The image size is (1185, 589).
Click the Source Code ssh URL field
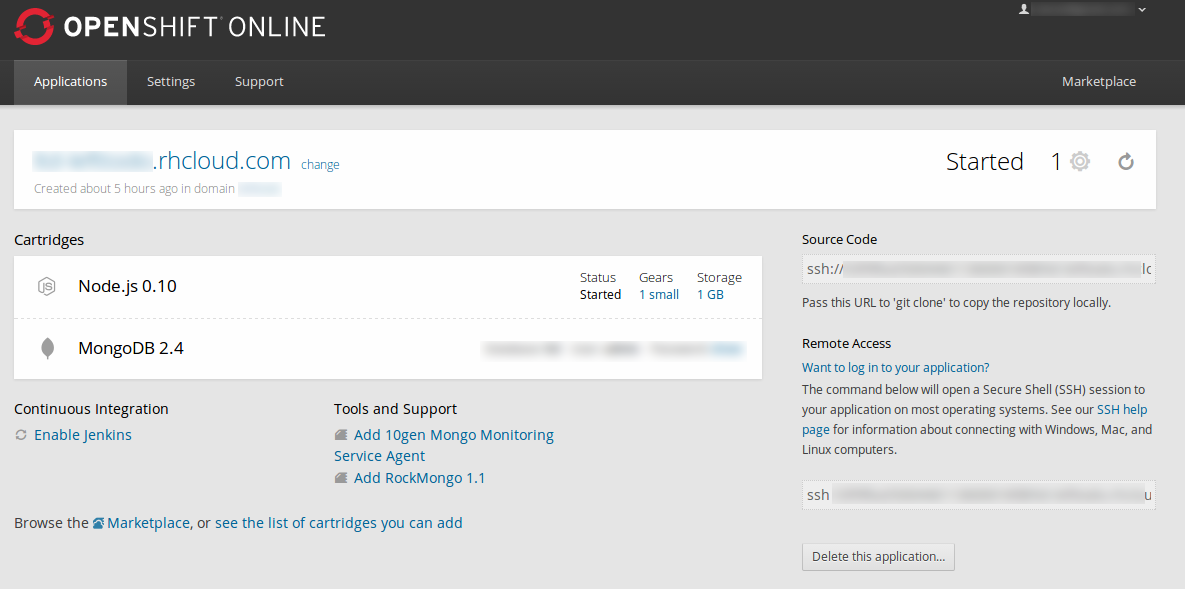coord(979,268)
